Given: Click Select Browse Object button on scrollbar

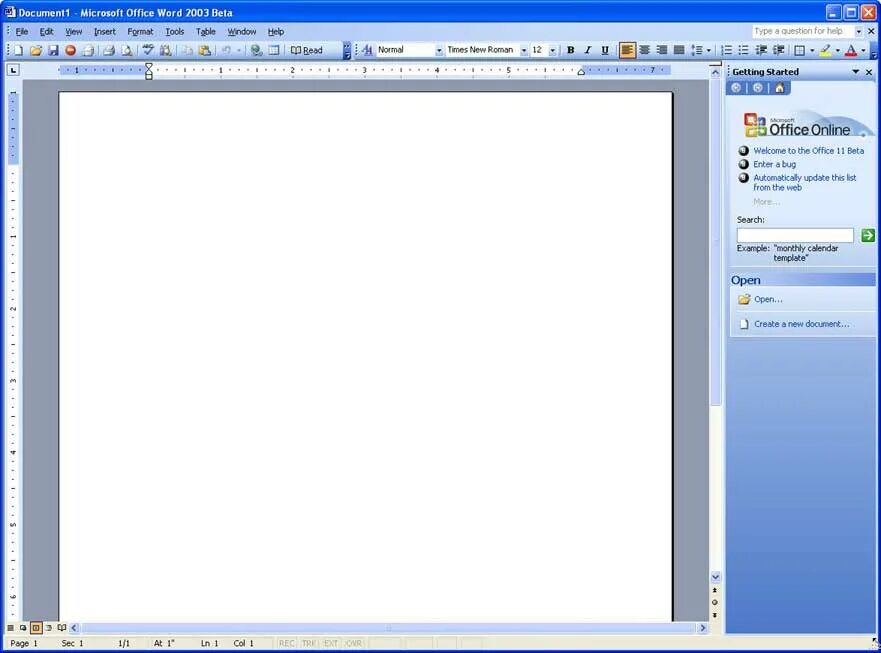Looking at the screenshot, I should [x=715, y=602].
